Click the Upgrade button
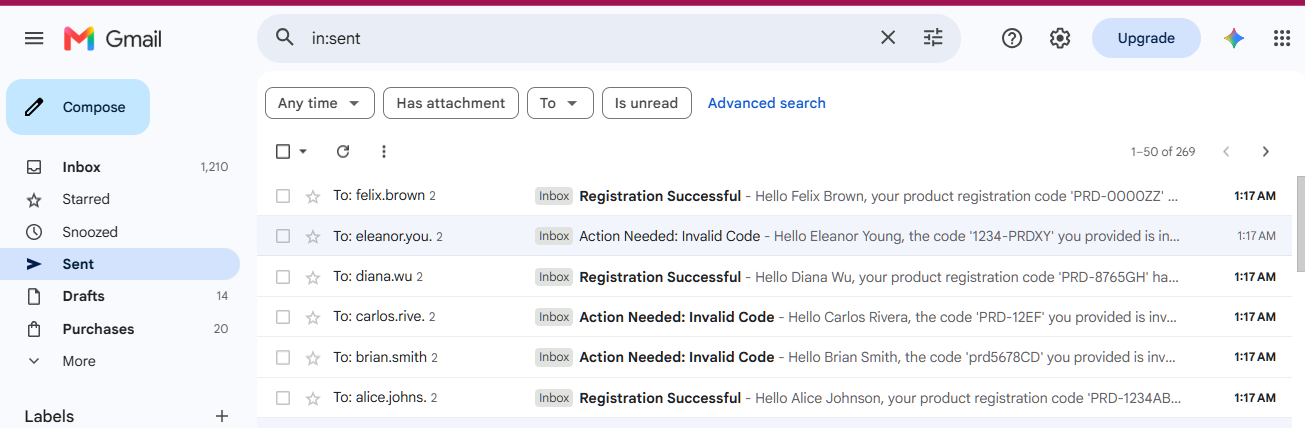The image size is (1305, 428). [1146, 38]
